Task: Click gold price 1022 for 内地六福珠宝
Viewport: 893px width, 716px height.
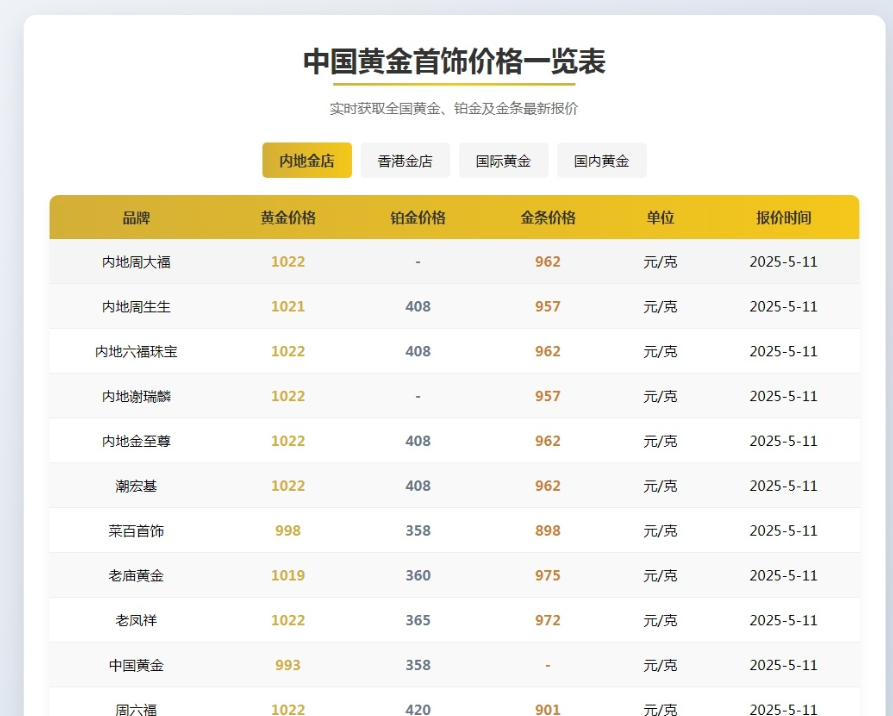Action: coord(288,351)
